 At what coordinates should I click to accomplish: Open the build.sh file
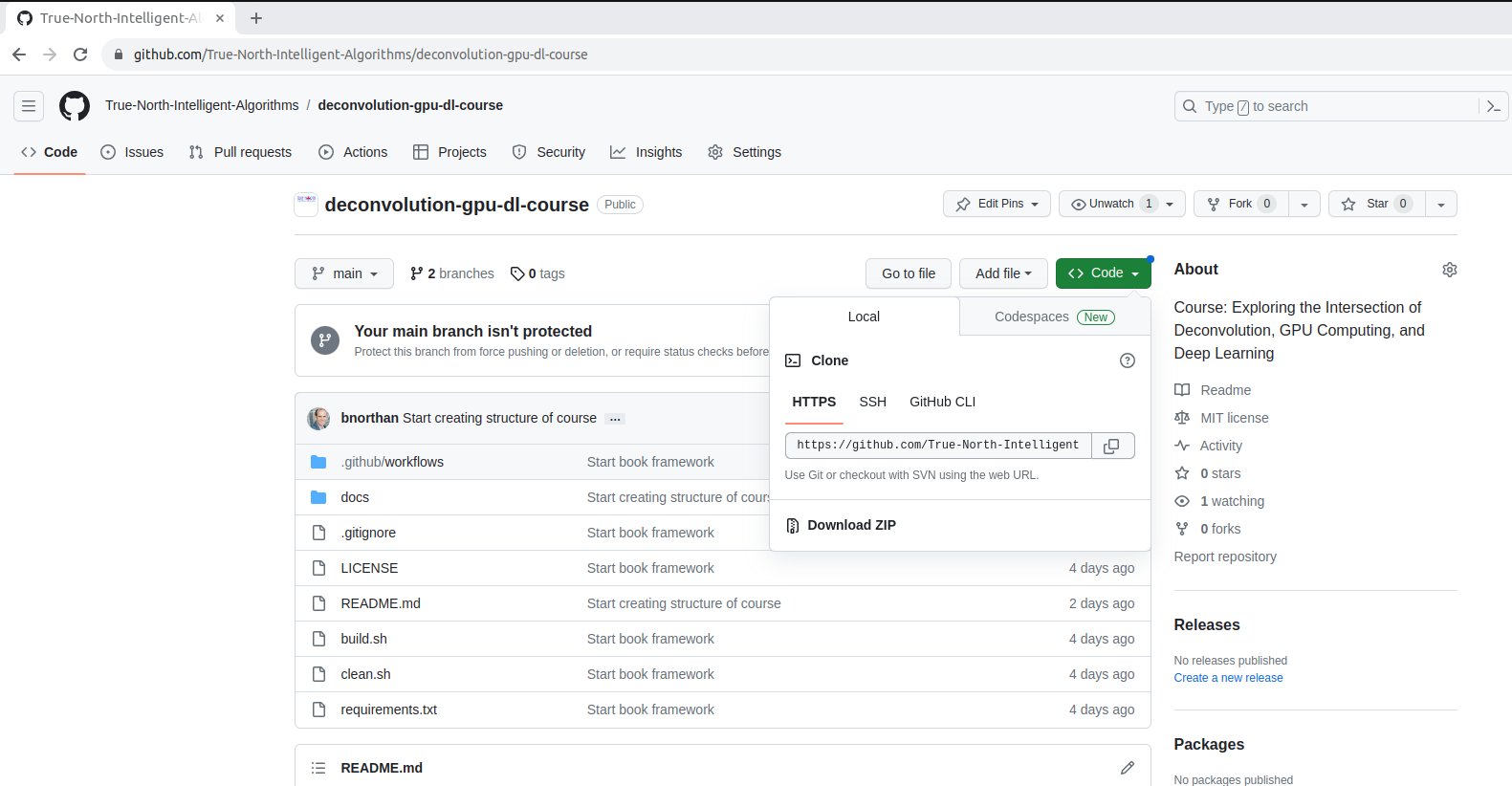click(363, 639)
